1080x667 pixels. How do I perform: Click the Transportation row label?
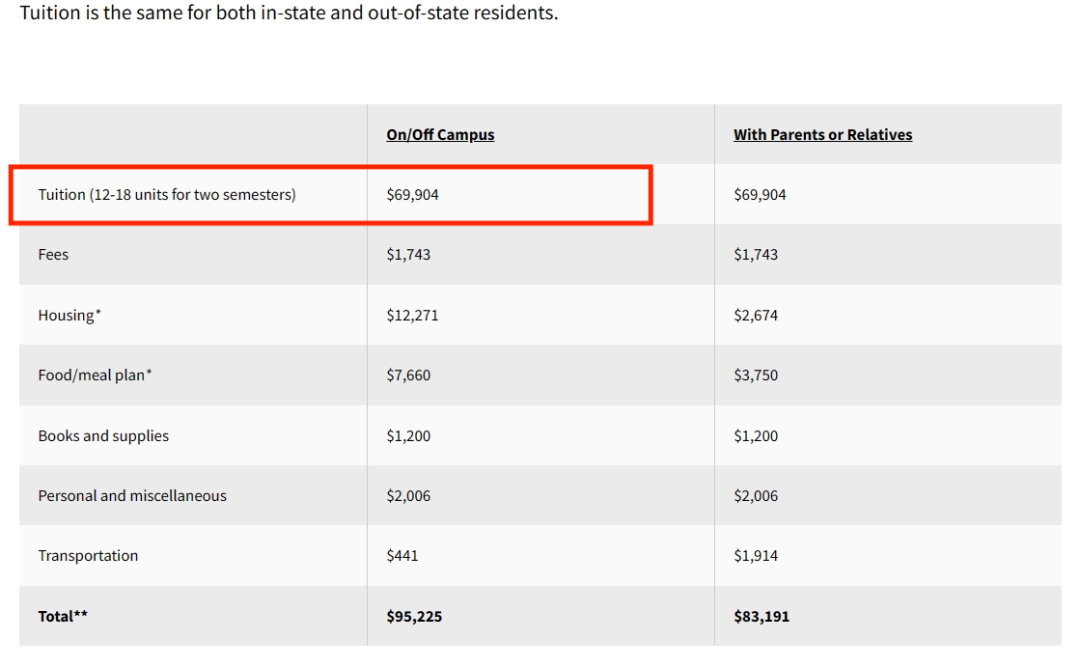88,555
